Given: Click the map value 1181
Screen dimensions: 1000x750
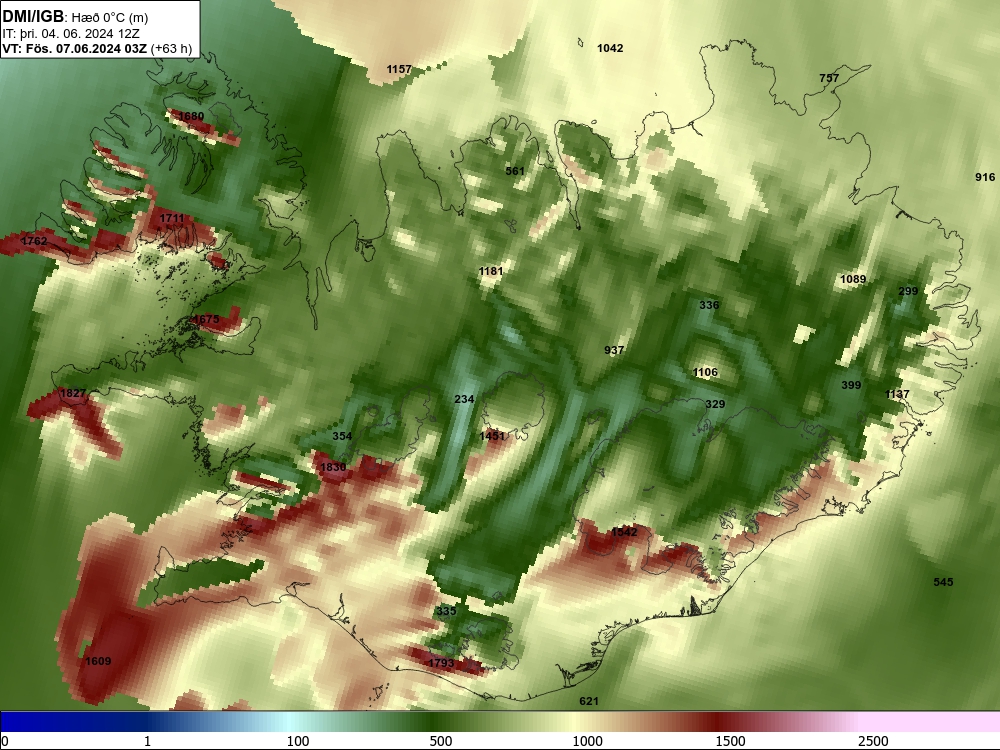Looking at the screenshot, I should coord(491,271).
